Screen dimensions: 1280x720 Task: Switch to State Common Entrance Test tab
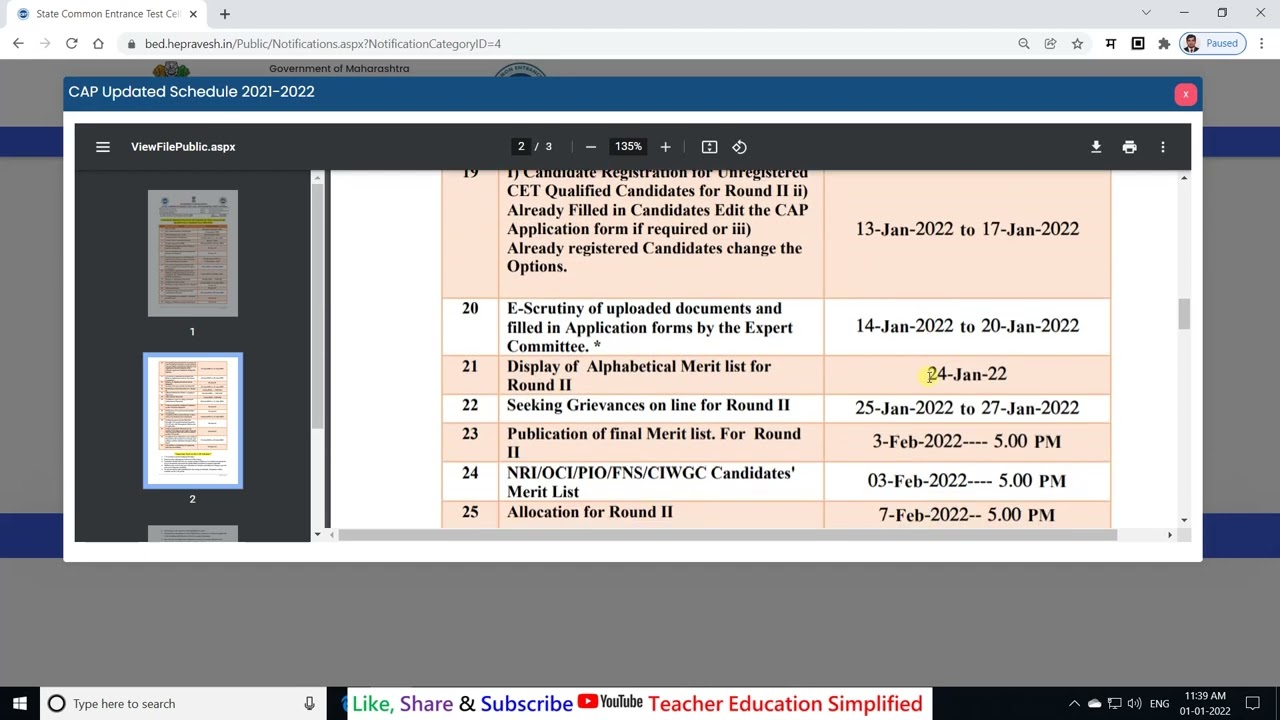[105, 14]
